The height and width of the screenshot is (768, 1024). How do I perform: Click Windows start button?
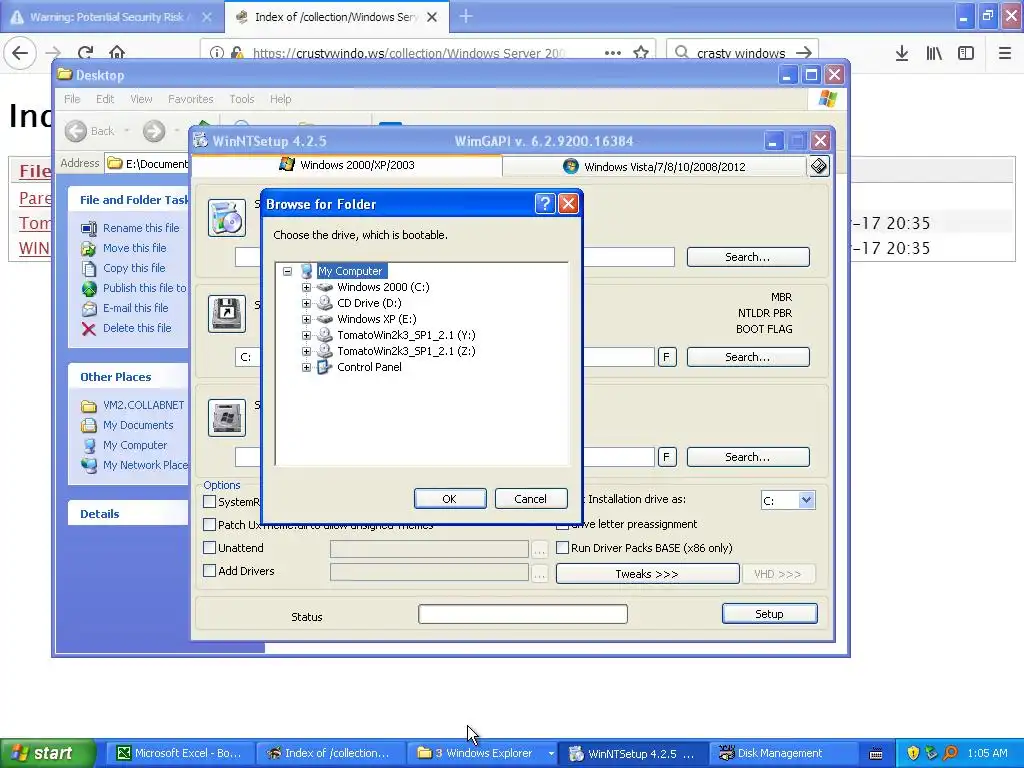pyautogui.click(x=47, y=753)
